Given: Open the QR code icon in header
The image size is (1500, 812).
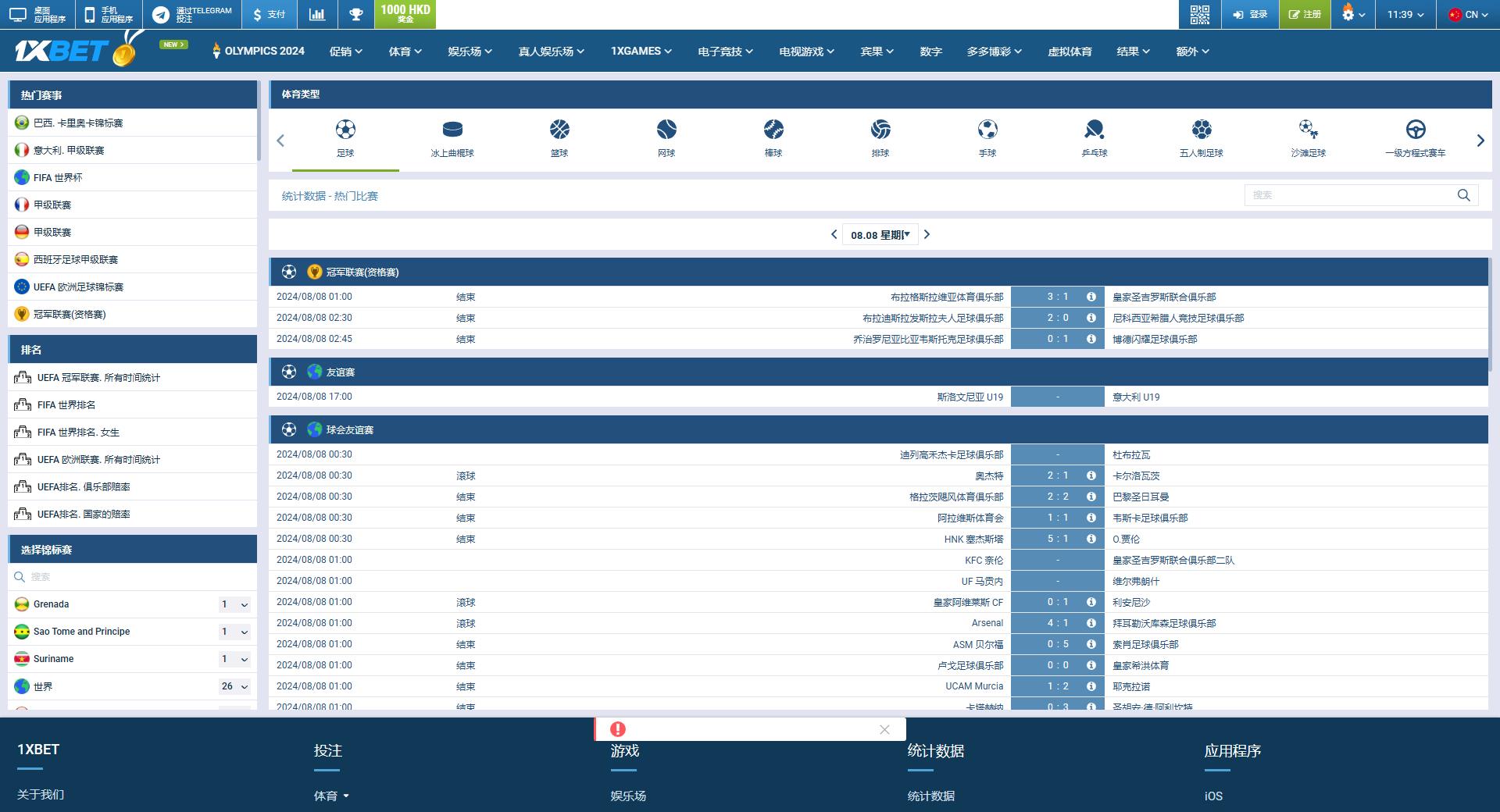Looking at the screenshot, I should 1199,14.
